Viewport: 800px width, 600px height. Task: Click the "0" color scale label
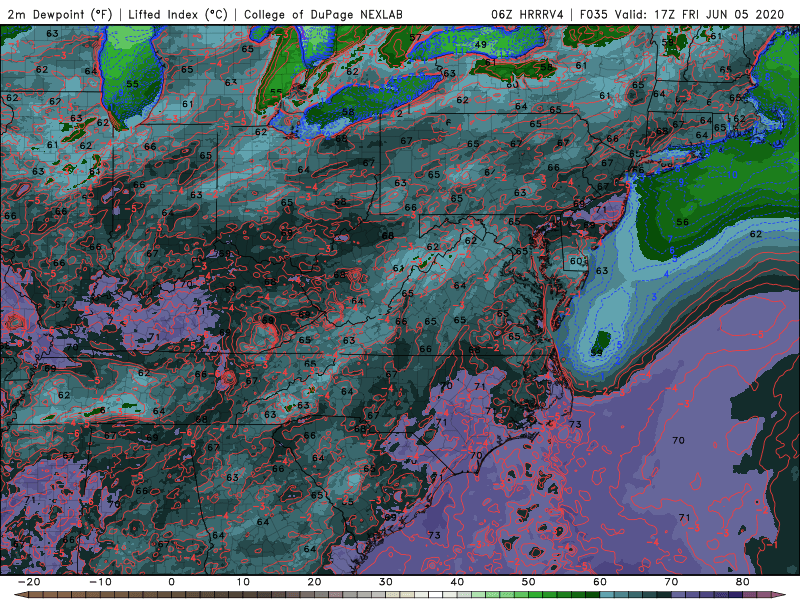point(171,582)
